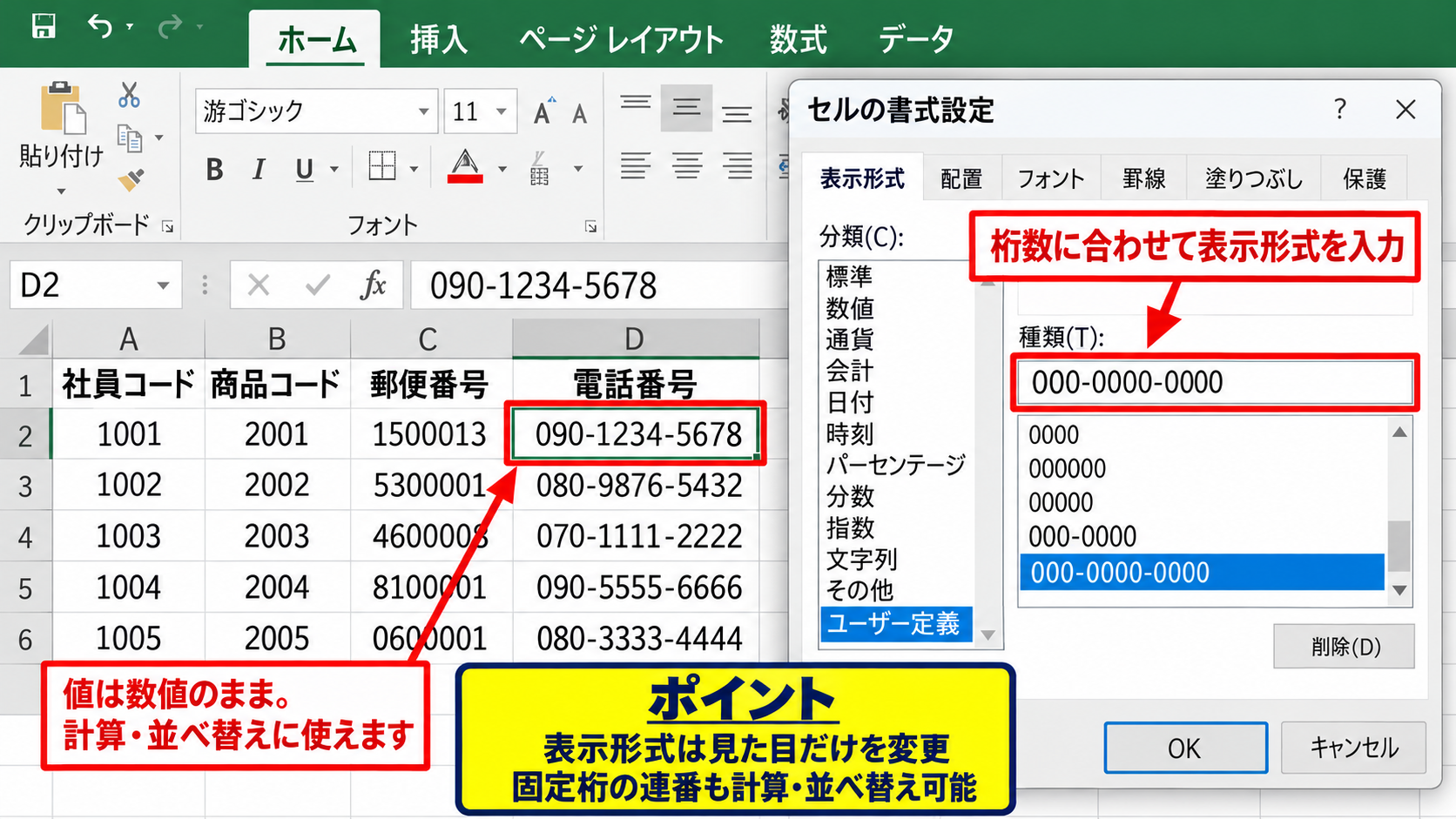Screen dimensions: 1456x819
Task: Click the Save icon in quick access toolbar
Action: (x=44, y=26)
